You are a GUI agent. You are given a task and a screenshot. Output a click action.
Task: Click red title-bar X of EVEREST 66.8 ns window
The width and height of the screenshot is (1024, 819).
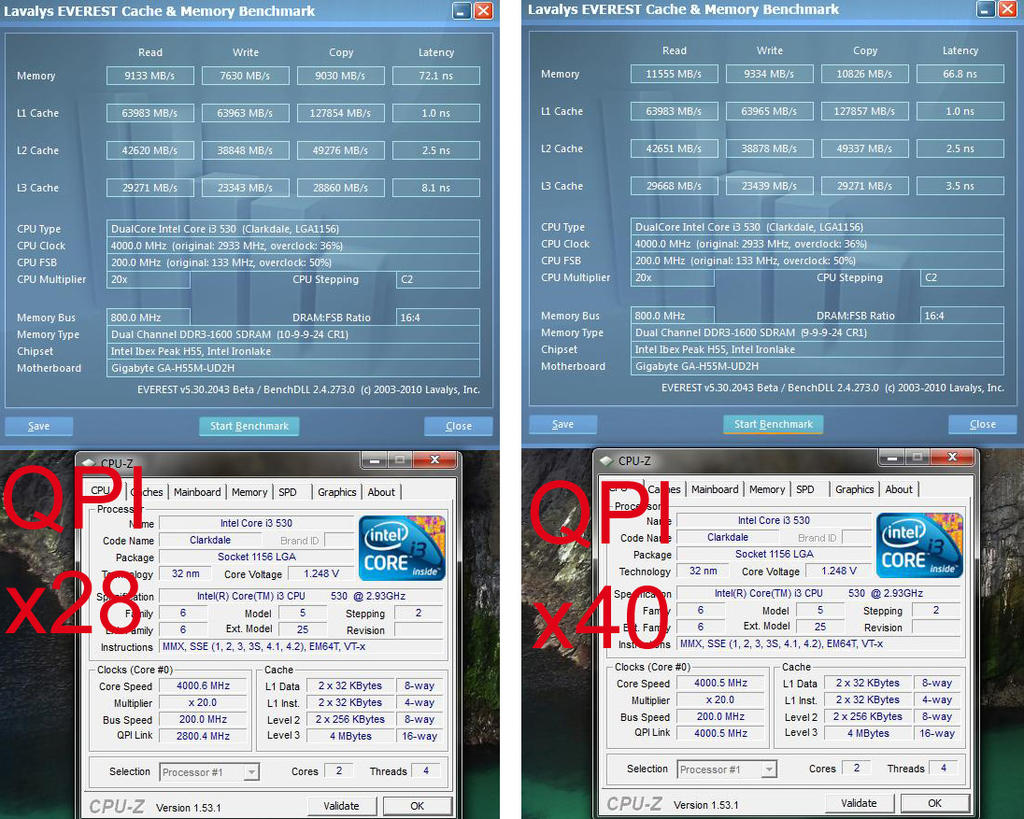1008,9
